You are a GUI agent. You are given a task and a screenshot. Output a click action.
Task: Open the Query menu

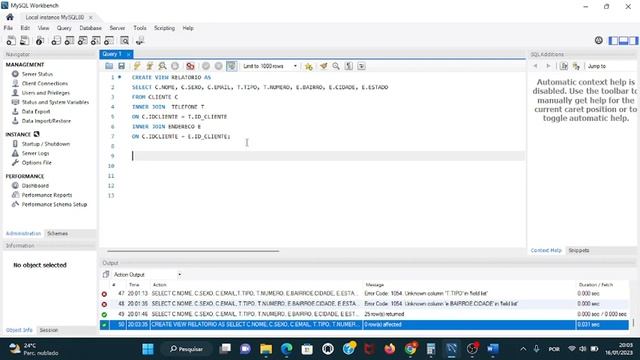(64, 28)
